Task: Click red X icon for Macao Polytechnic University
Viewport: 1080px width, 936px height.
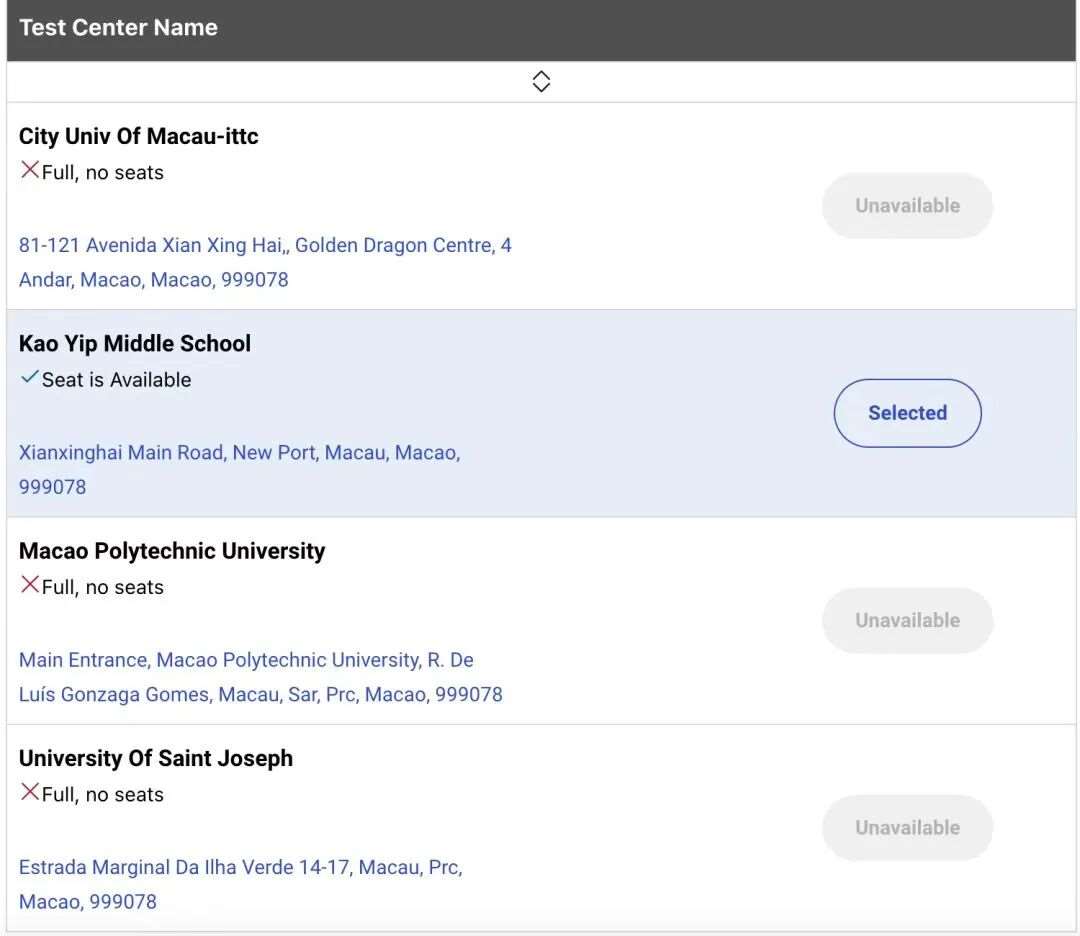Action: (30, 585)
